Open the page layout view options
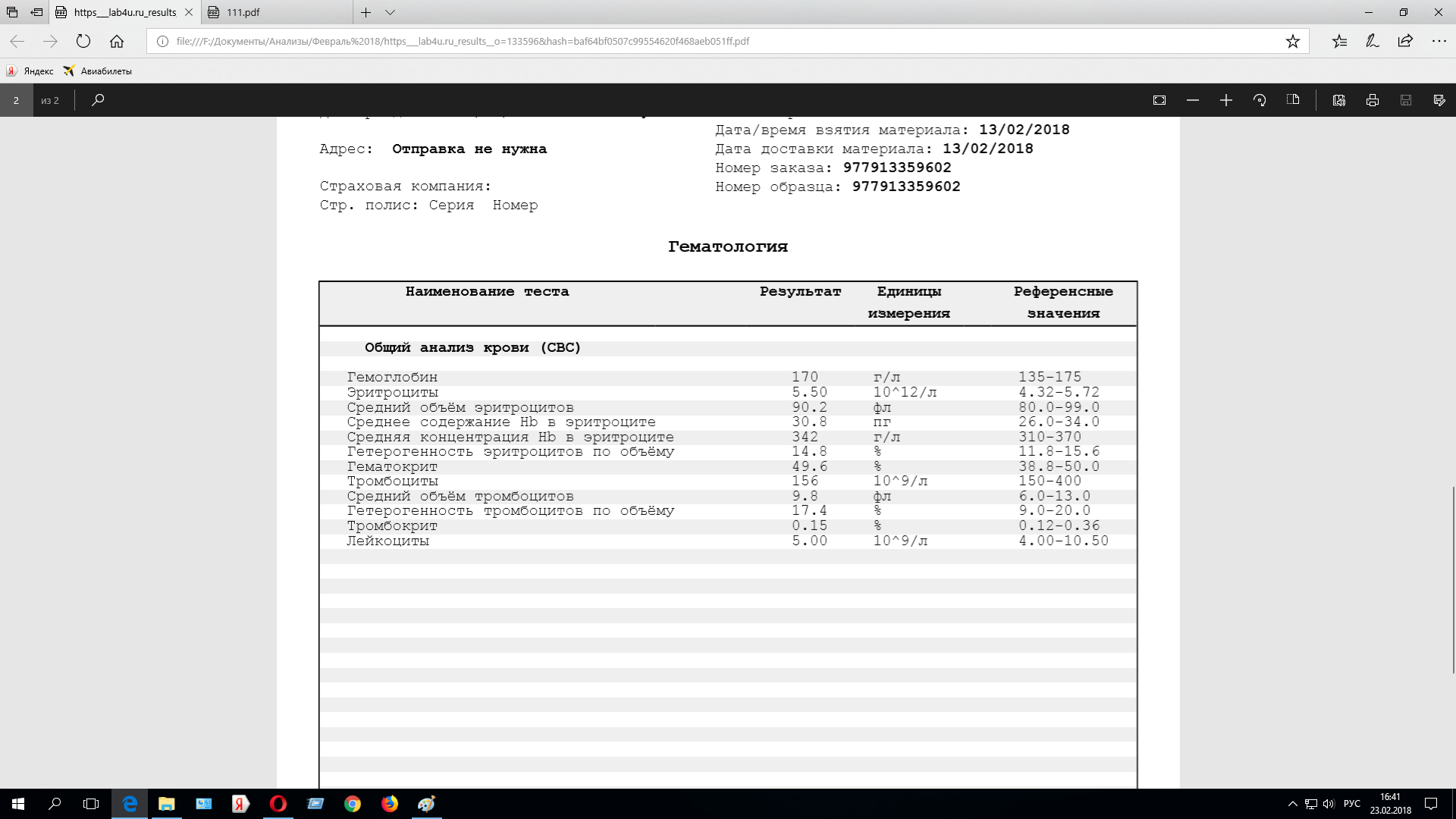Viewport: 1456px width, 819px height. tap(1293, 100)
